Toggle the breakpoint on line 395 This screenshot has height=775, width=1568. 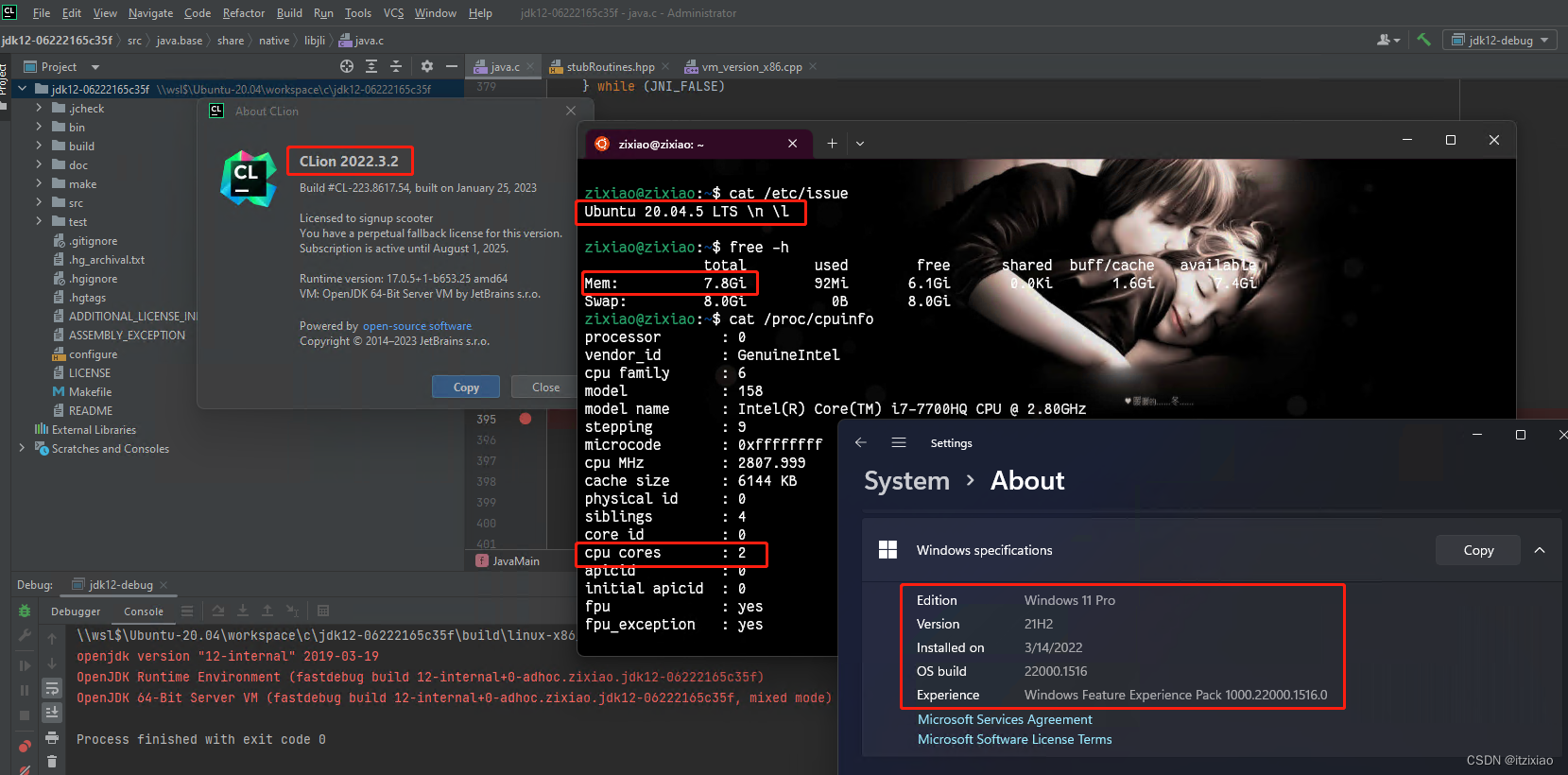point(526,419)
